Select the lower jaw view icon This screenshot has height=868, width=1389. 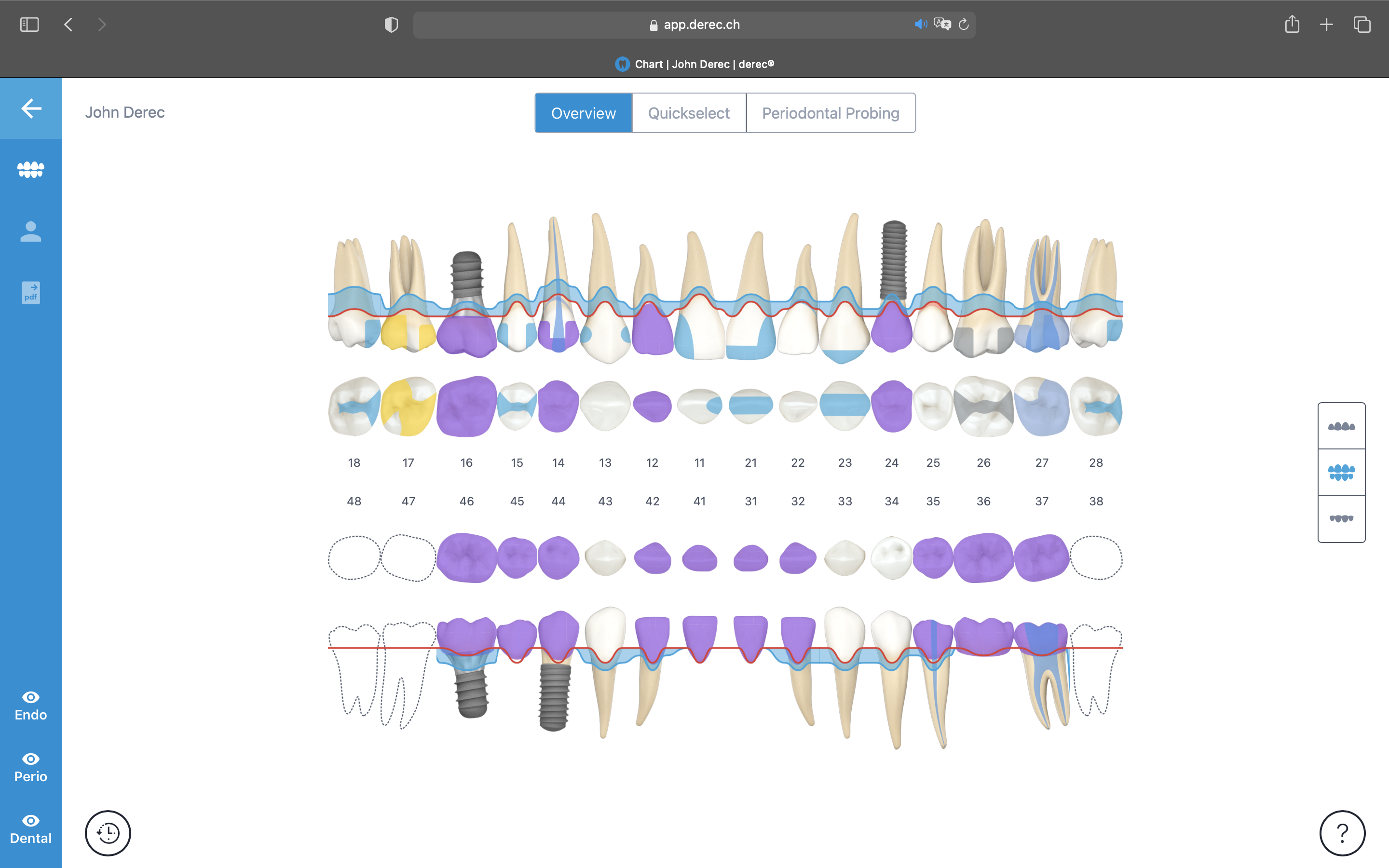(x=1341, y=518)
